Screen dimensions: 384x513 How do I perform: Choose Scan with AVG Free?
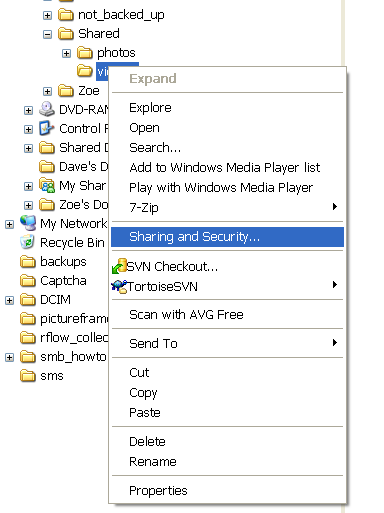(227, 315)
